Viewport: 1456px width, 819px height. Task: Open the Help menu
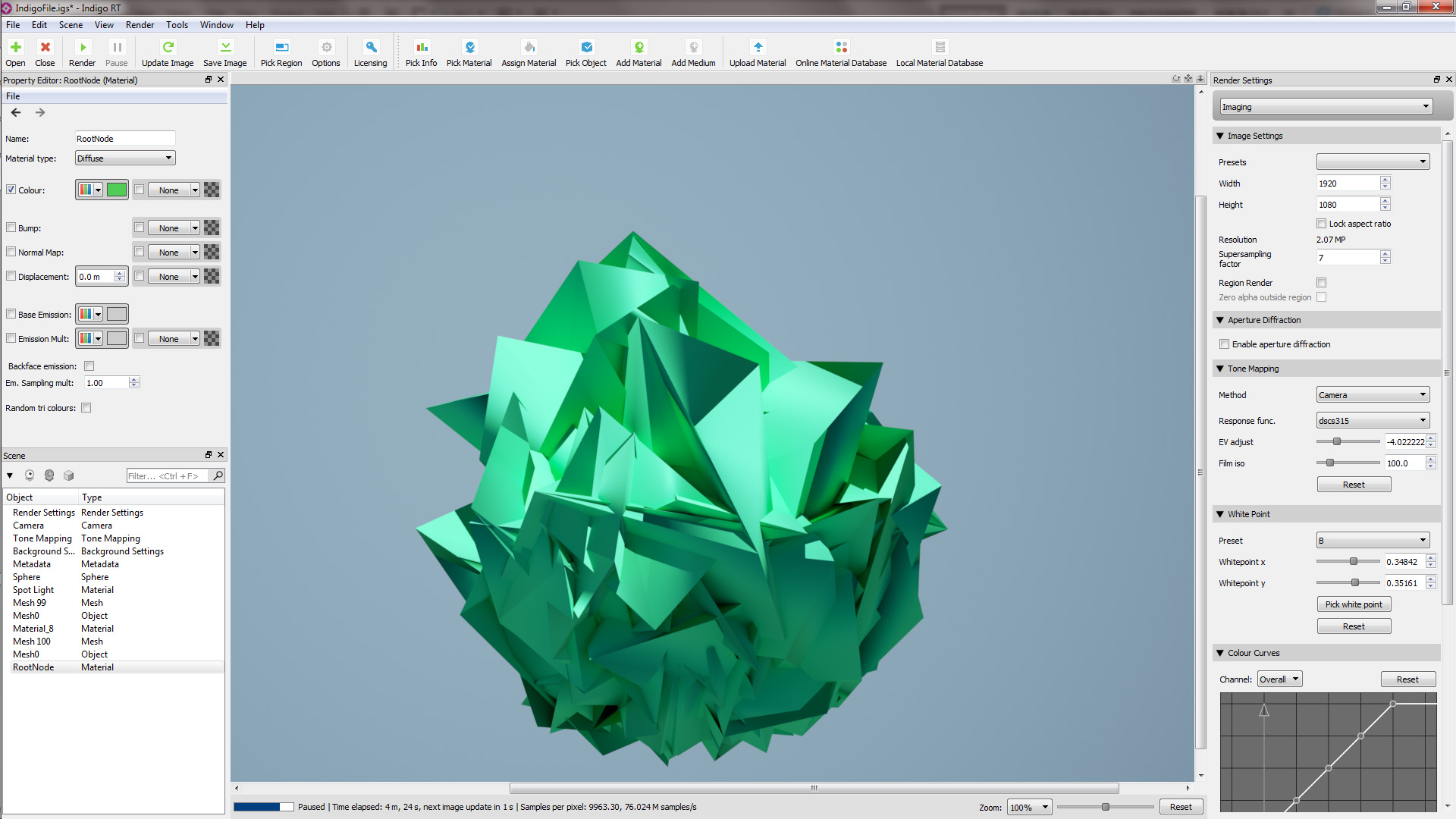pos(255,25)
